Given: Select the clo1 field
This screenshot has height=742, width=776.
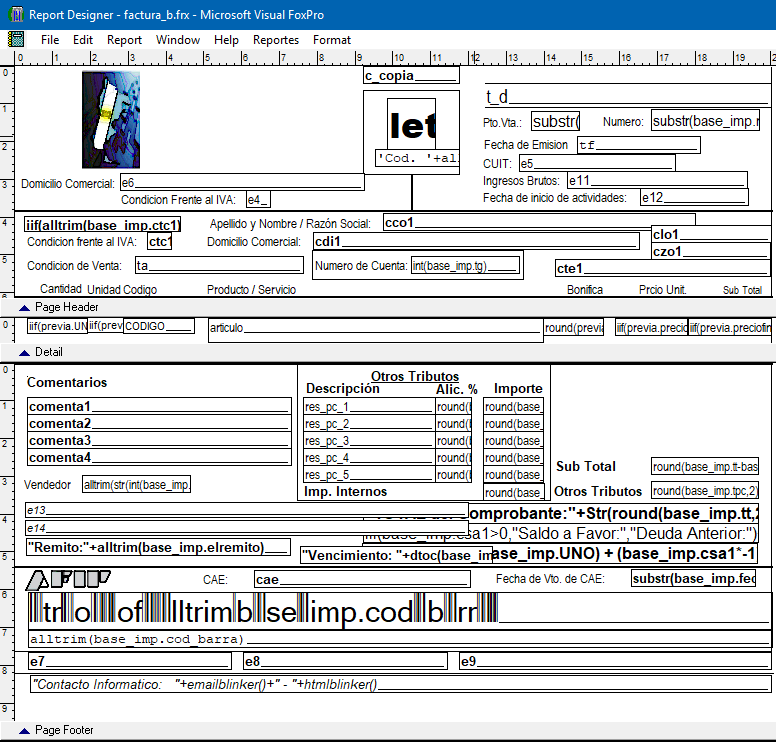Looking at the screenshot, I should 711,234.
